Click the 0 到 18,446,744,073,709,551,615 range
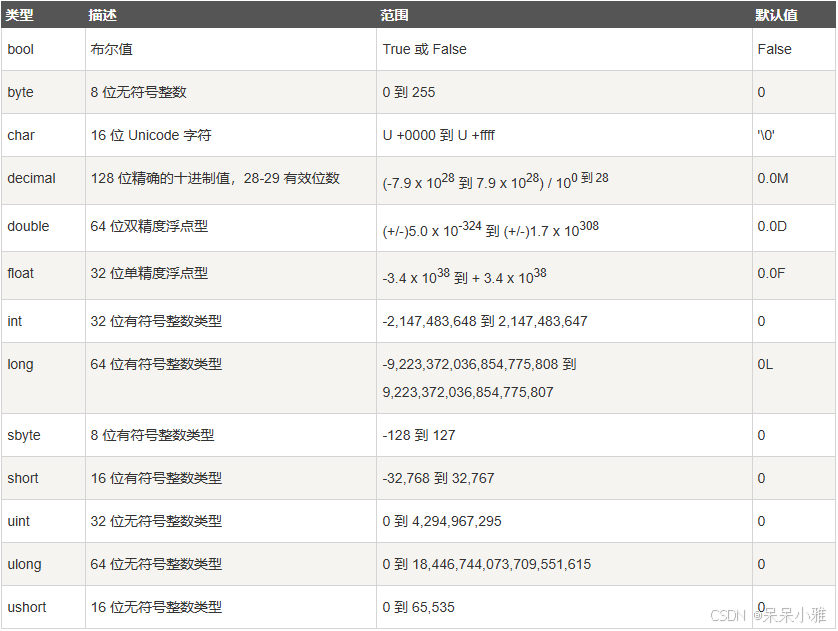 click(x=487, y=564)
